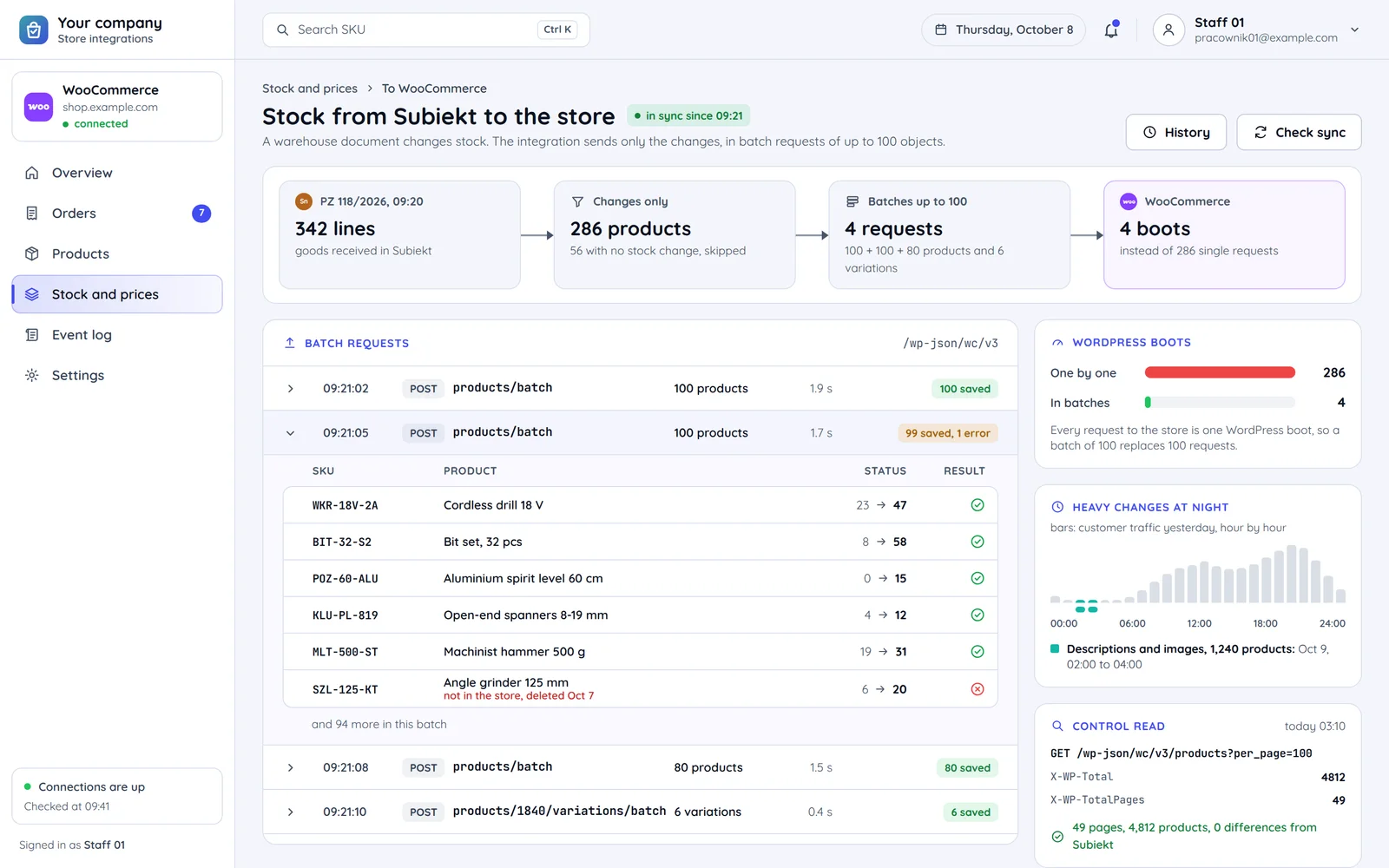Click the 100 saved badge at 09:21:02

tap(964, 389)
